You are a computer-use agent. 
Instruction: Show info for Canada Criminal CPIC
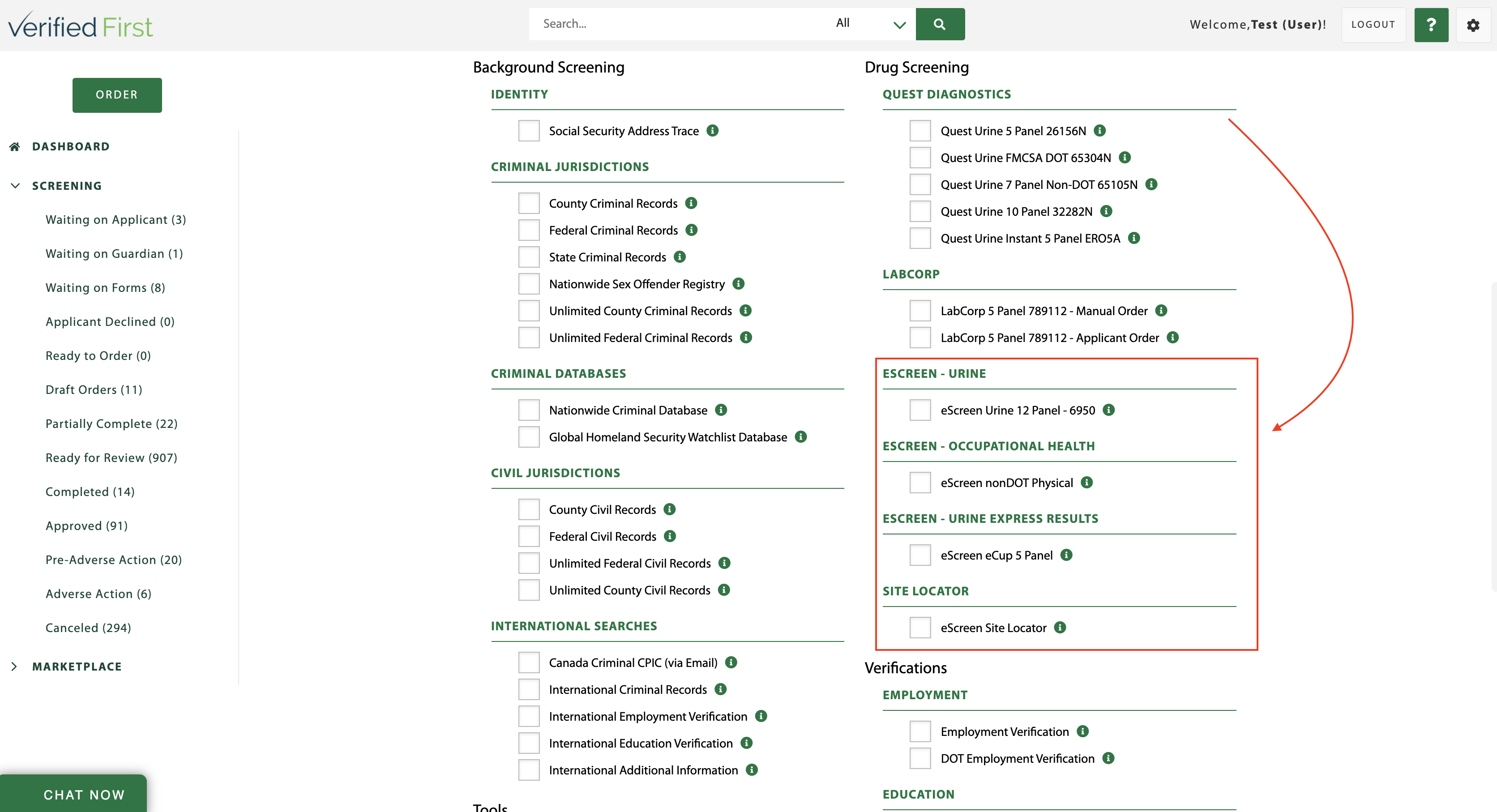point(731,662)
